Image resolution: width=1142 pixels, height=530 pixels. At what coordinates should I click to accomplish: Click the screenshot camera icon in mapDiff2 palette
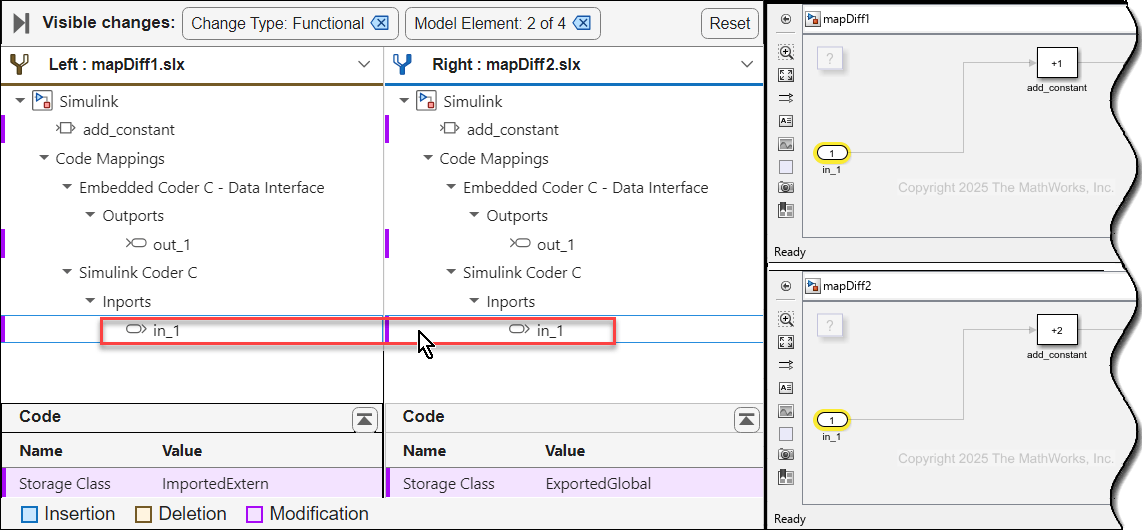pos(786,456)
